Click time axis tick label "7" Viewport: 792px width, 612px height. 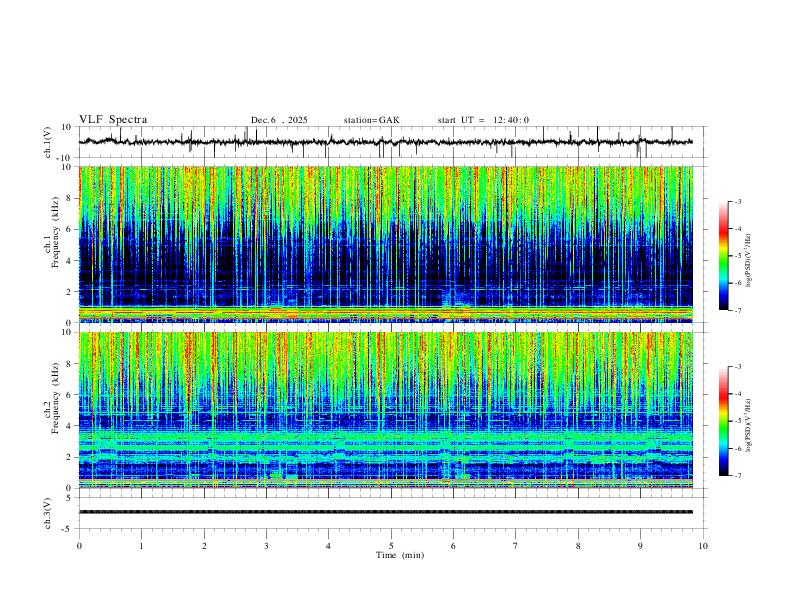point(516,546)
